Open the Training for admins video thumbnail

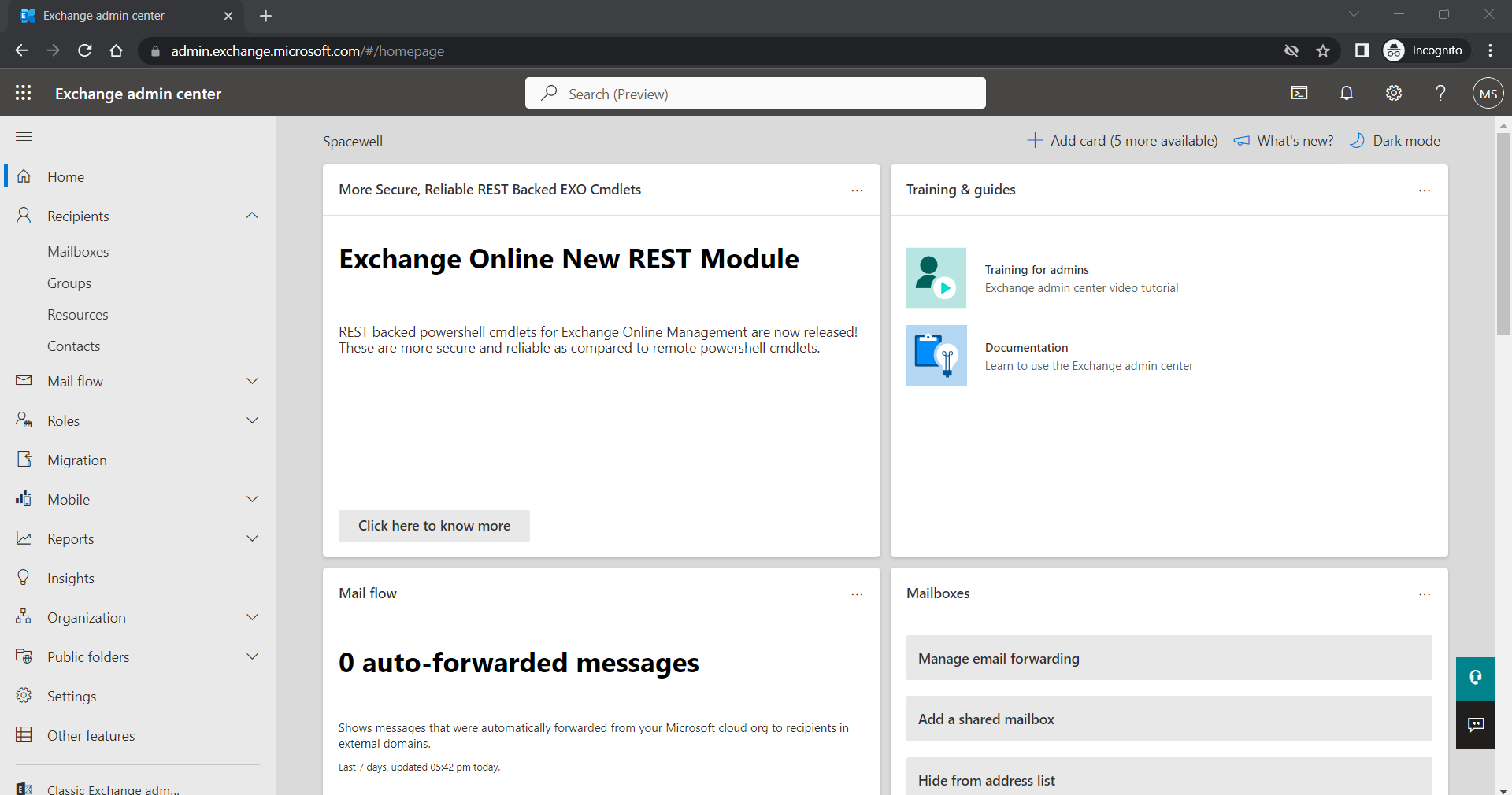(936, 278)
